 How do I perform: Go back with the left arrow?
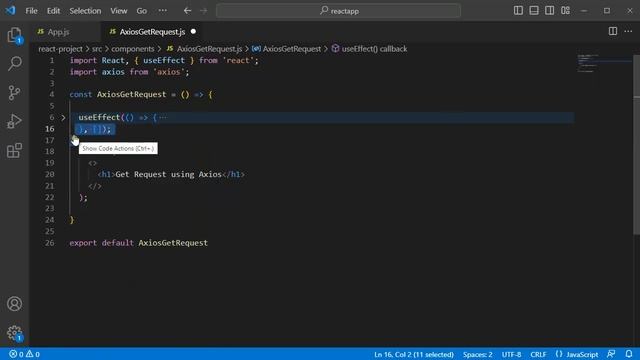tap(187, 11)
